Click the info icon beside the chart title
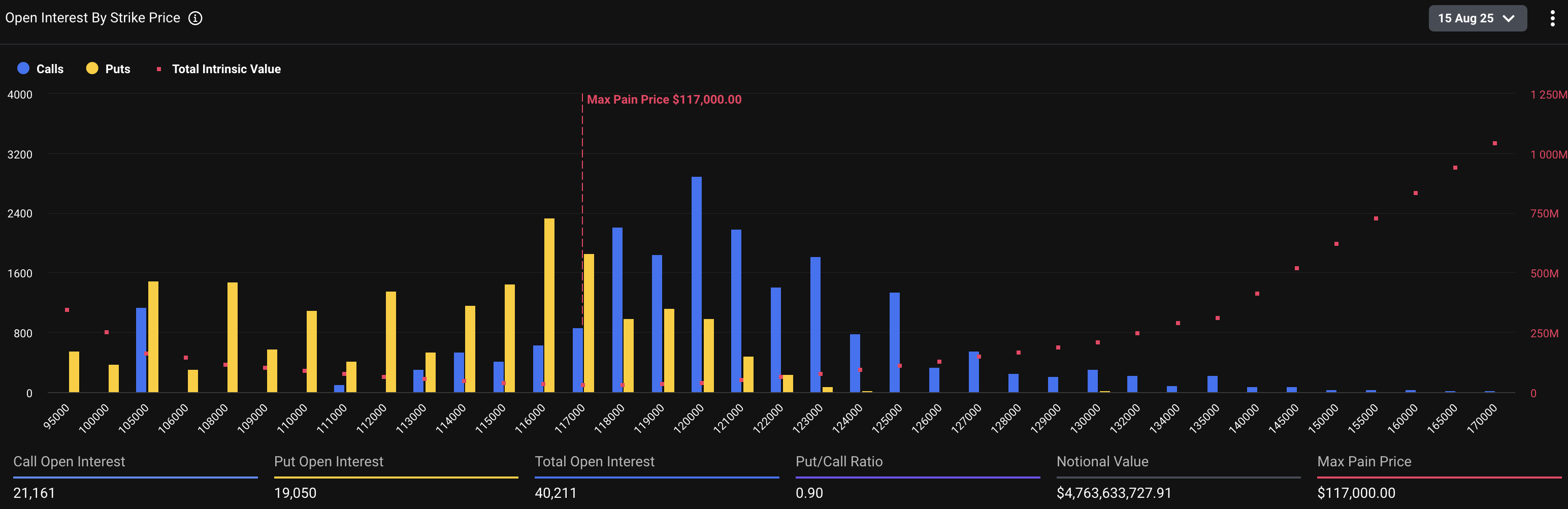Image resolution: width=1568 pixels, height=509 pixels. point(195,18)
